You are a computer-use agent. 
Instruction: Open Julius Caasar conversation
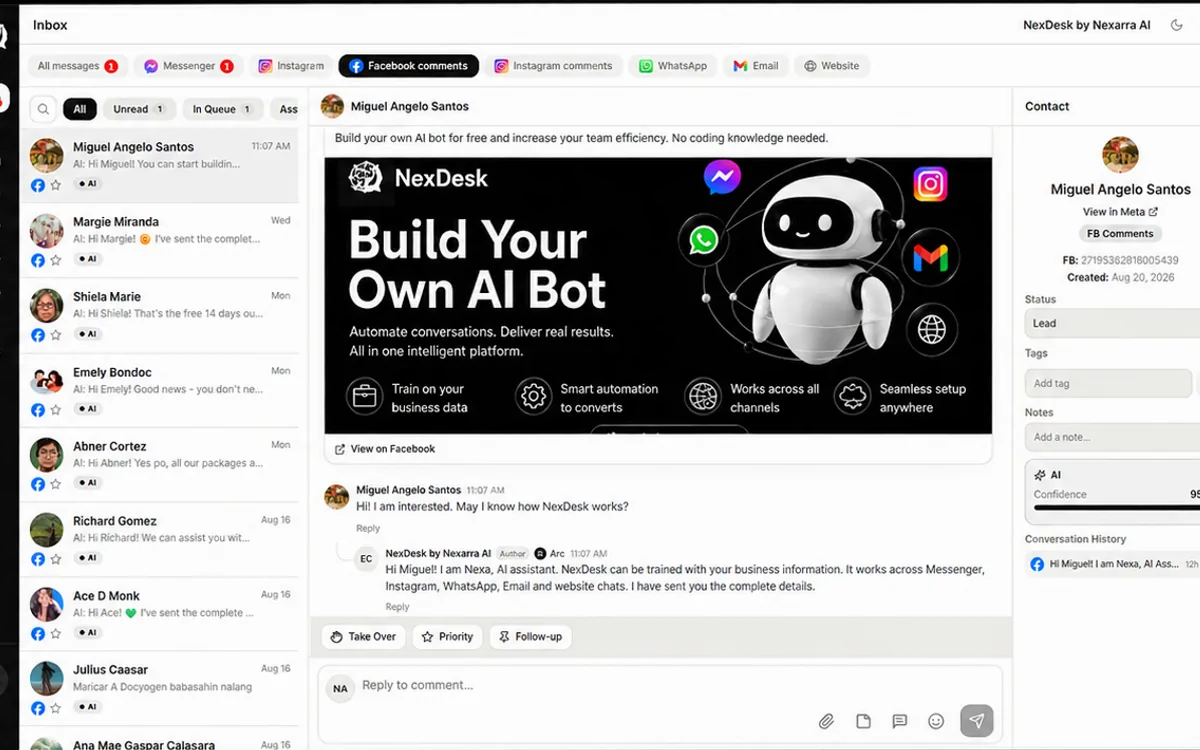pos(160,688)
